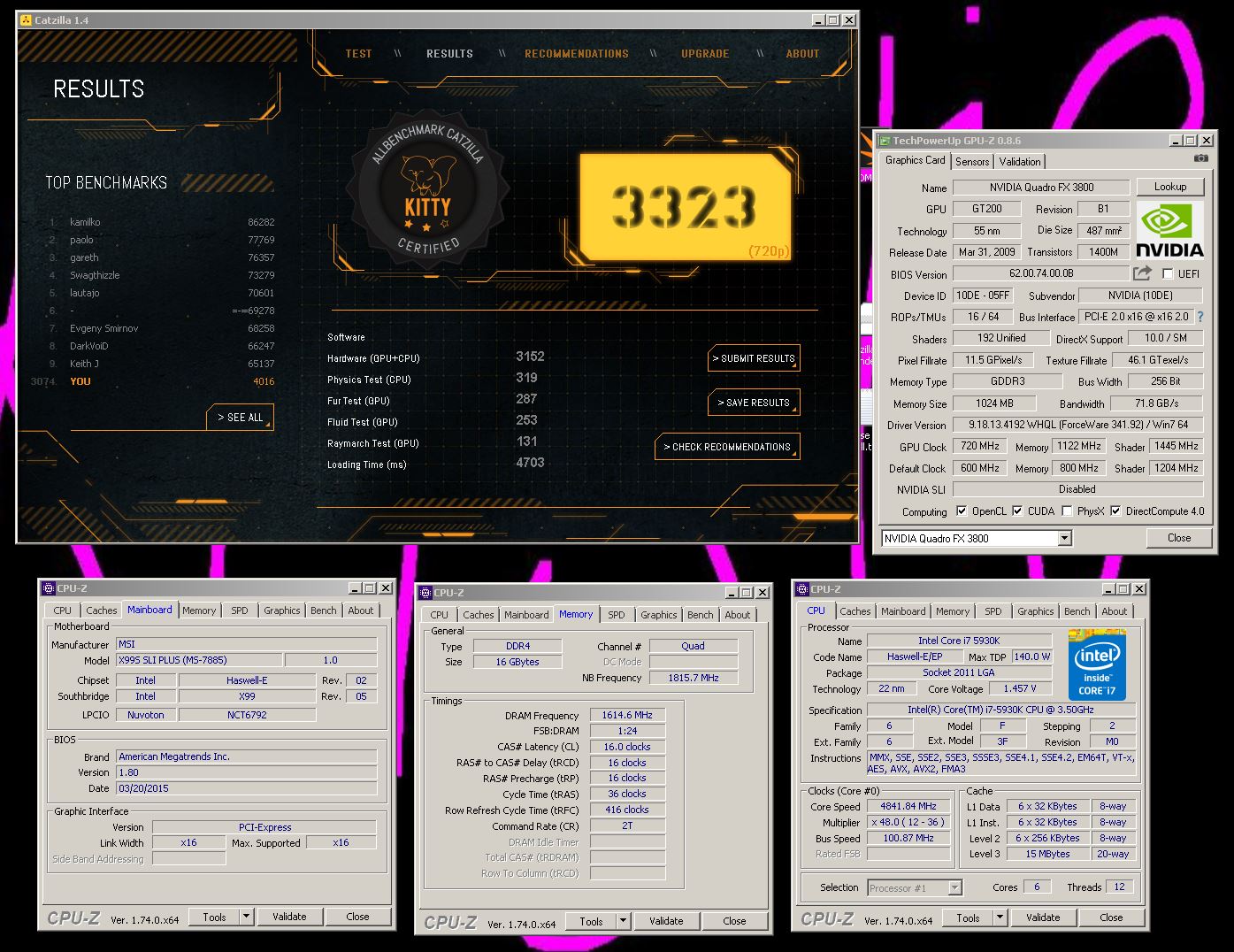Click the Catzilla Kitty certified badge

coord(428,188)
